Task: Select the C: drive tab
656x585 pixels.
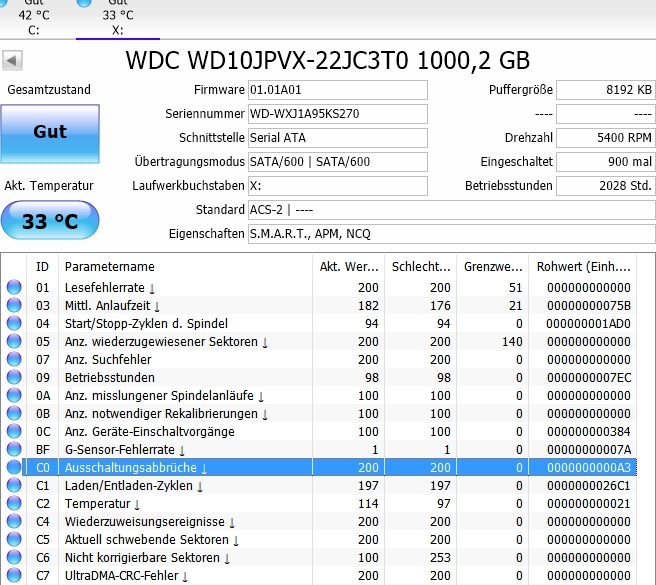Action: click(x=34, y=18)
